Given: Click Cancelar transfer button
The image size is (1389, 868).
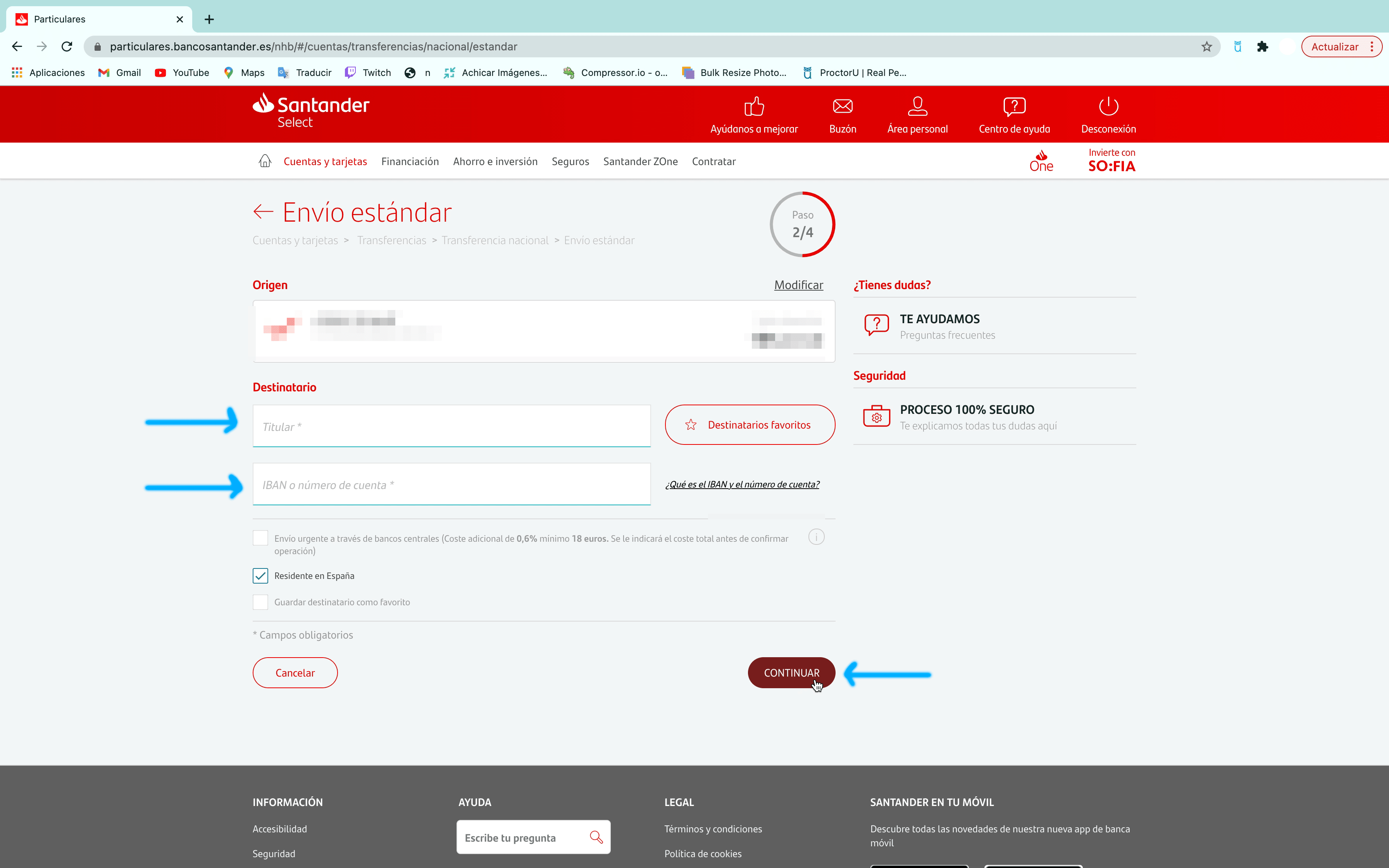Looking at the screenshot, I should tap(295, 672).
